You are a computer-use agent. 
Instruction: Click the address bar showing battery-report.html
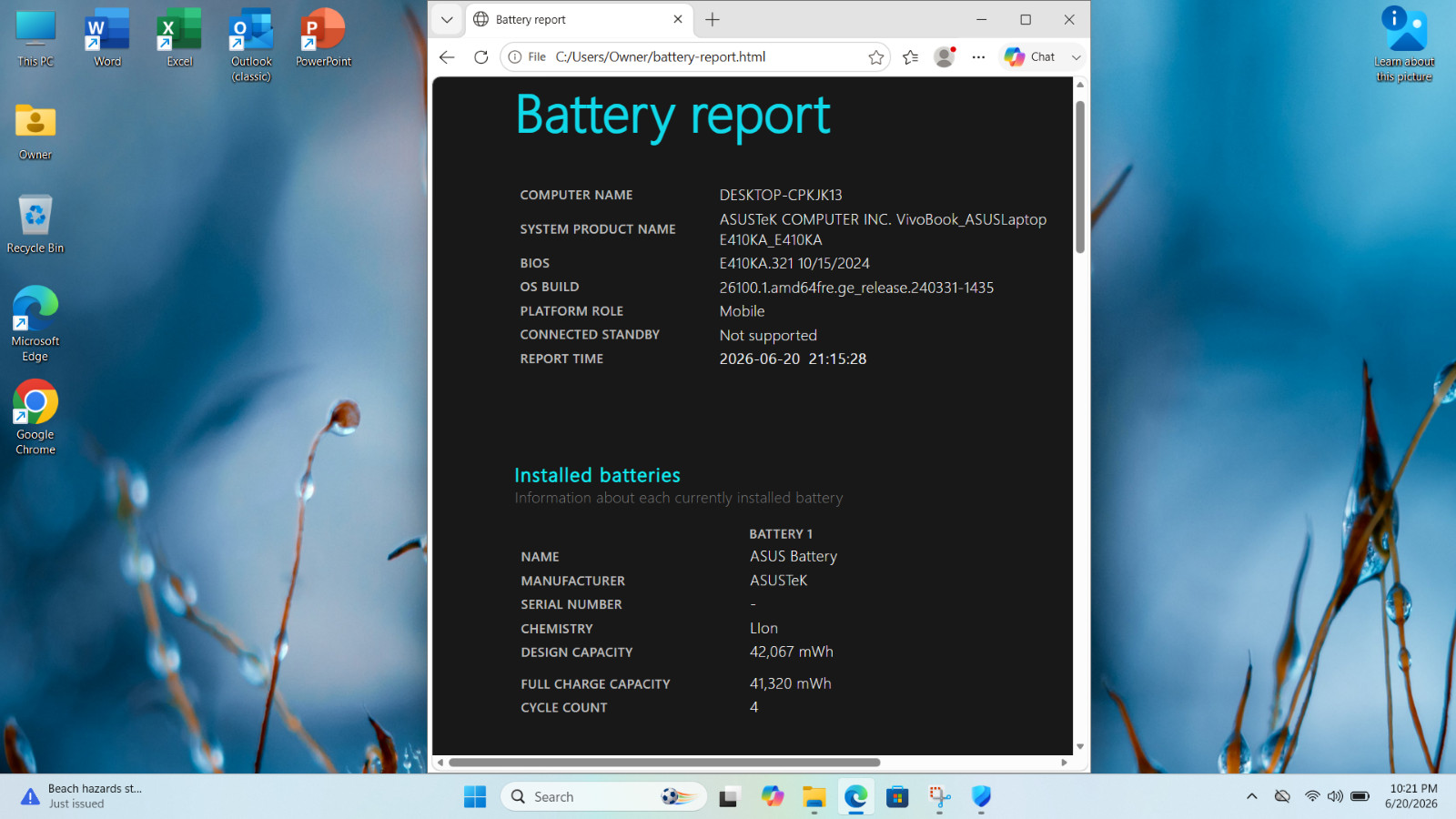[695, 57]
